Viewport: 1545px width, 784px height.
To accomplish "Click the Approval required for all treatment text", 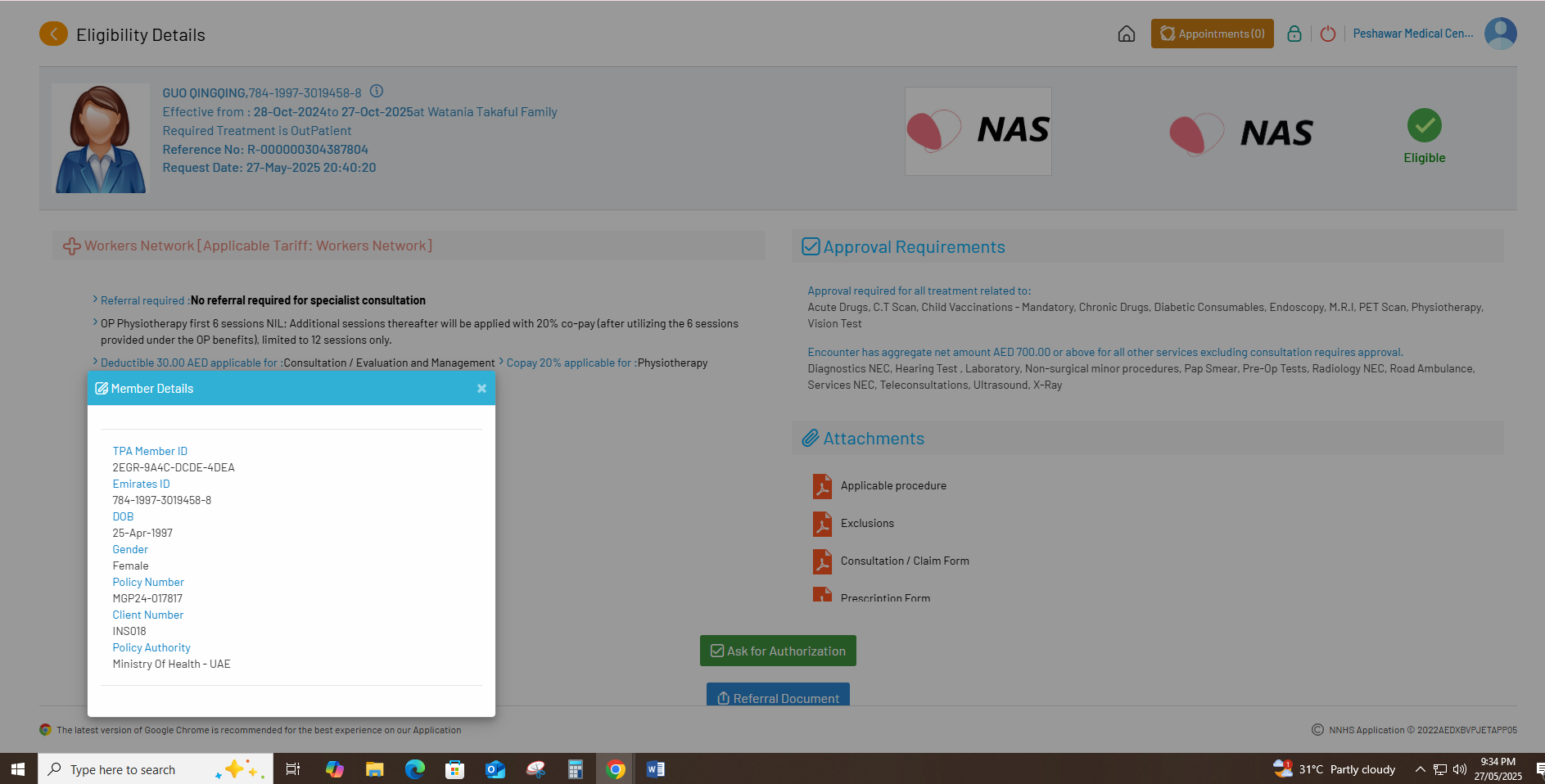I will coord(919,291).
